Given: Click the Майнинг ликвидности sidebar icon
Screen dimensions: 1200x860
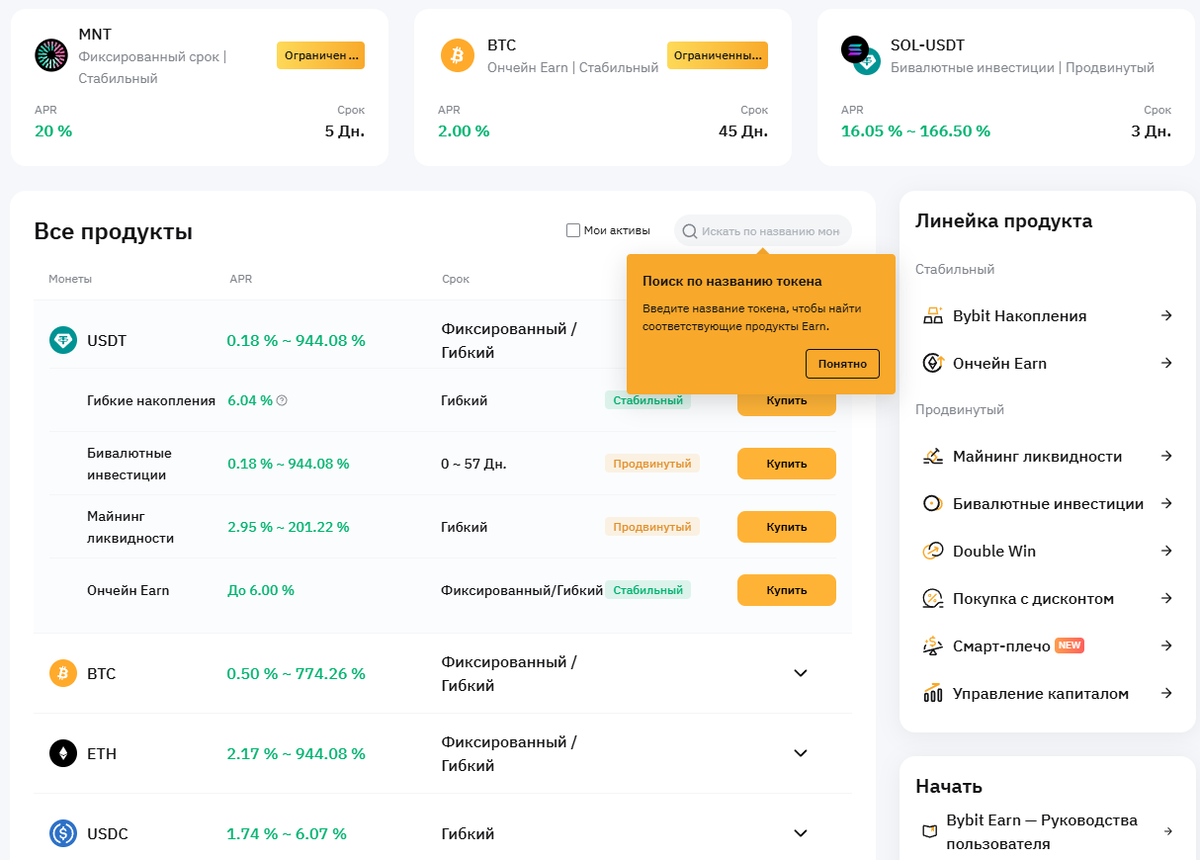Looking at the screenshot, I should tap(932, 456).
